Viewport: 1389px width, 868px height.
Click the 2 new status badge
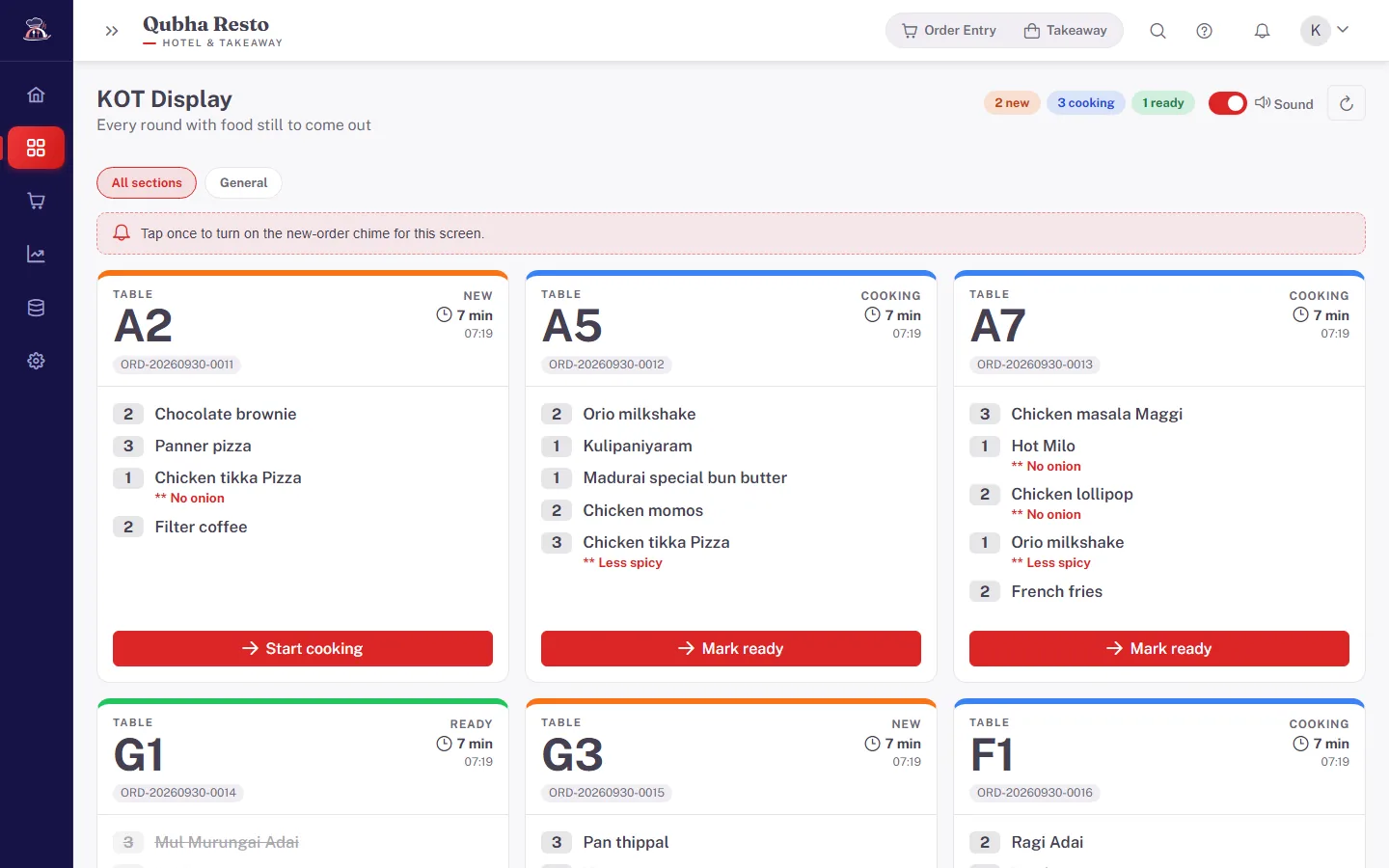[x=1012, y=103]
